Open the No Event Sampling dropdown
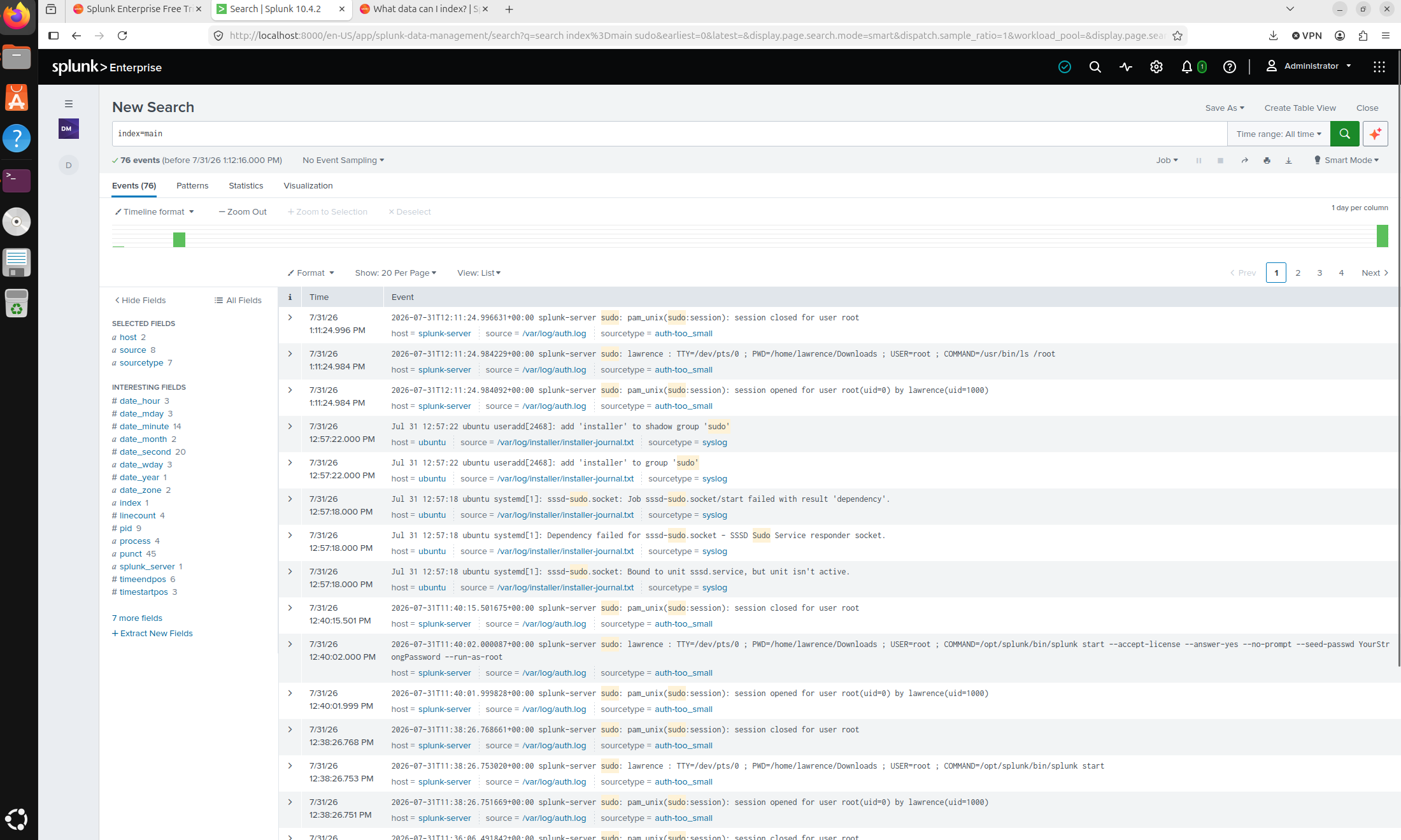Image resolution: width=1401 pixels, height=840 pixels. pyautogui.click(x=343, y=160)
